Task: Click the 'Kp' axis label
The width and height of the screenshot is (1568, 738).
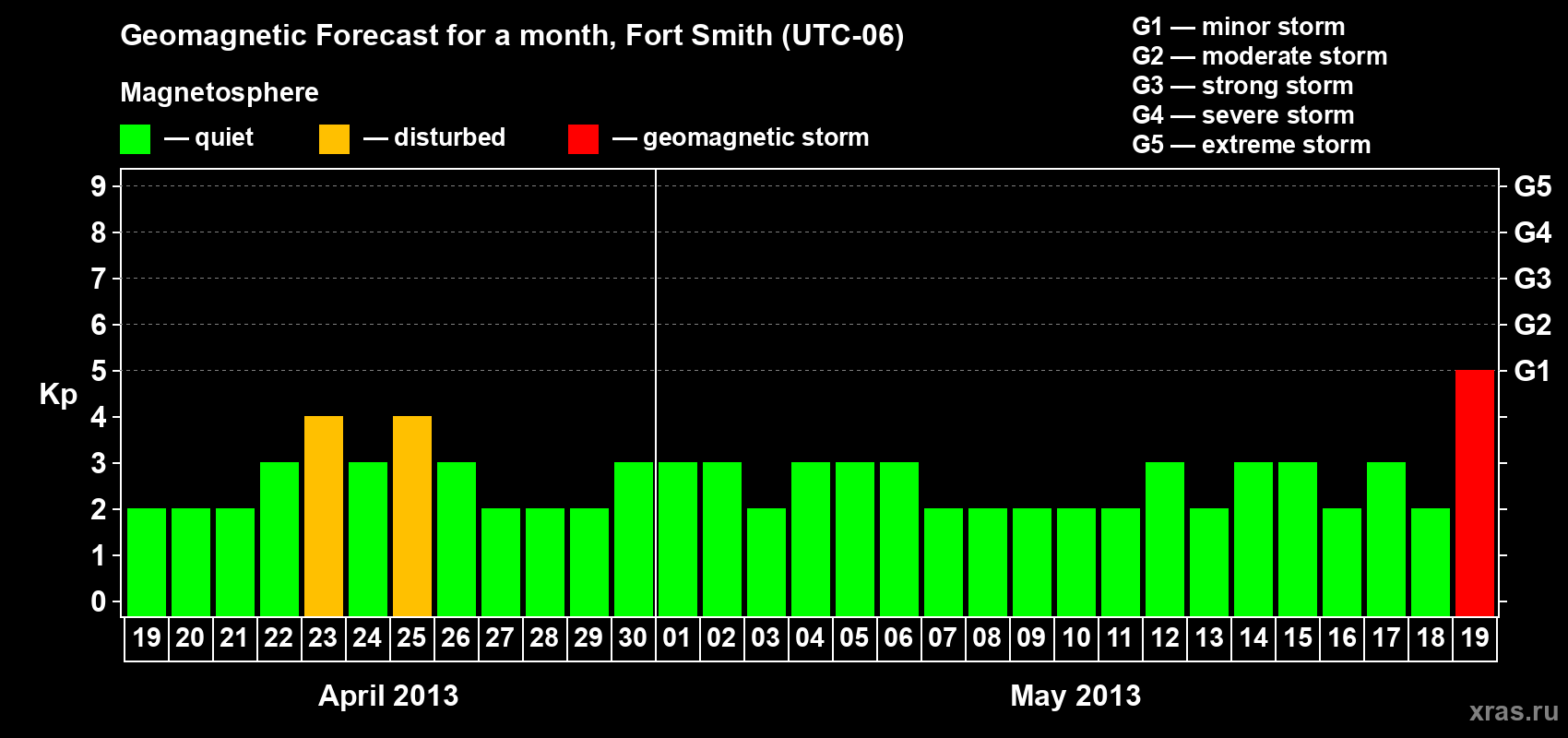Action: pos(58,394)
